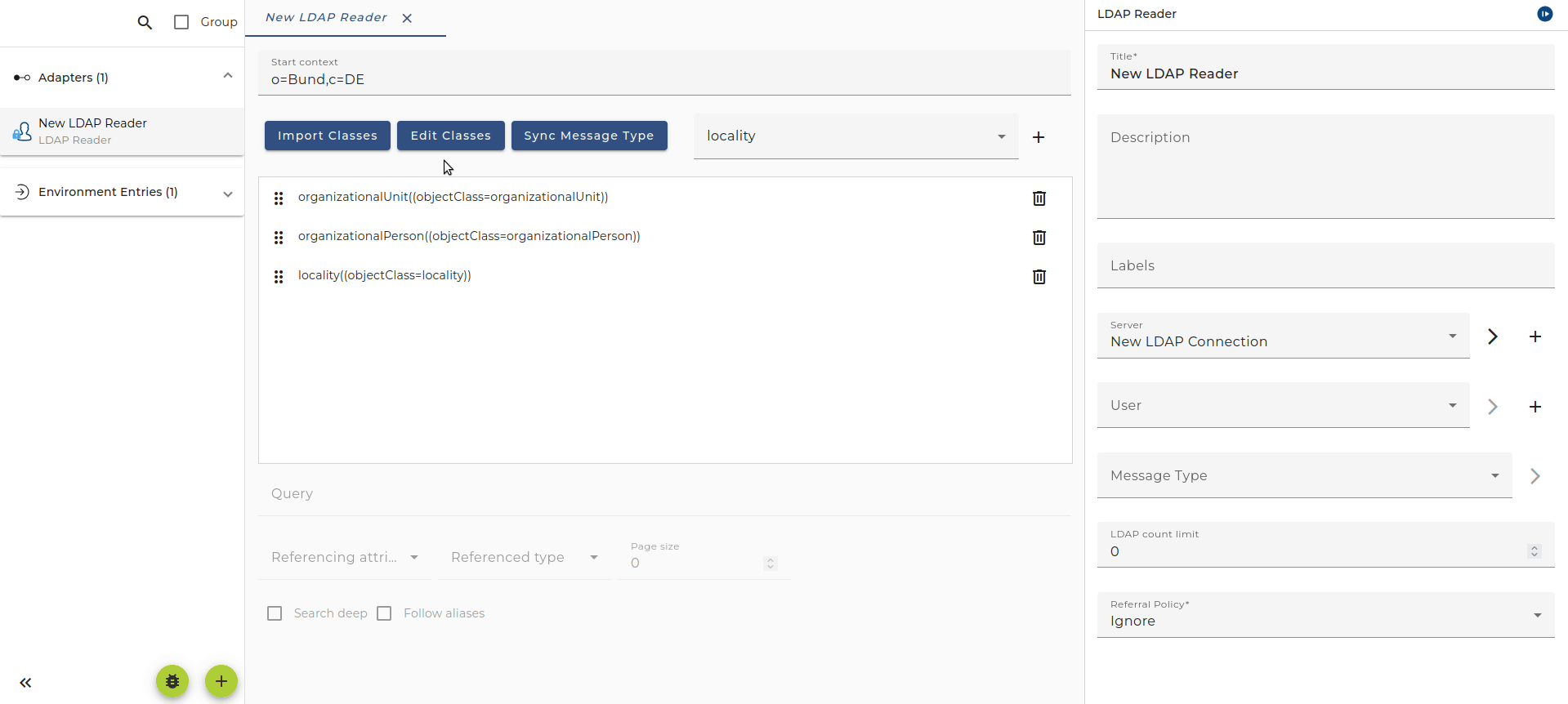Open the User dropdown
Image resolution: width=1568 pixels, height=704 pixels.
1283,405
